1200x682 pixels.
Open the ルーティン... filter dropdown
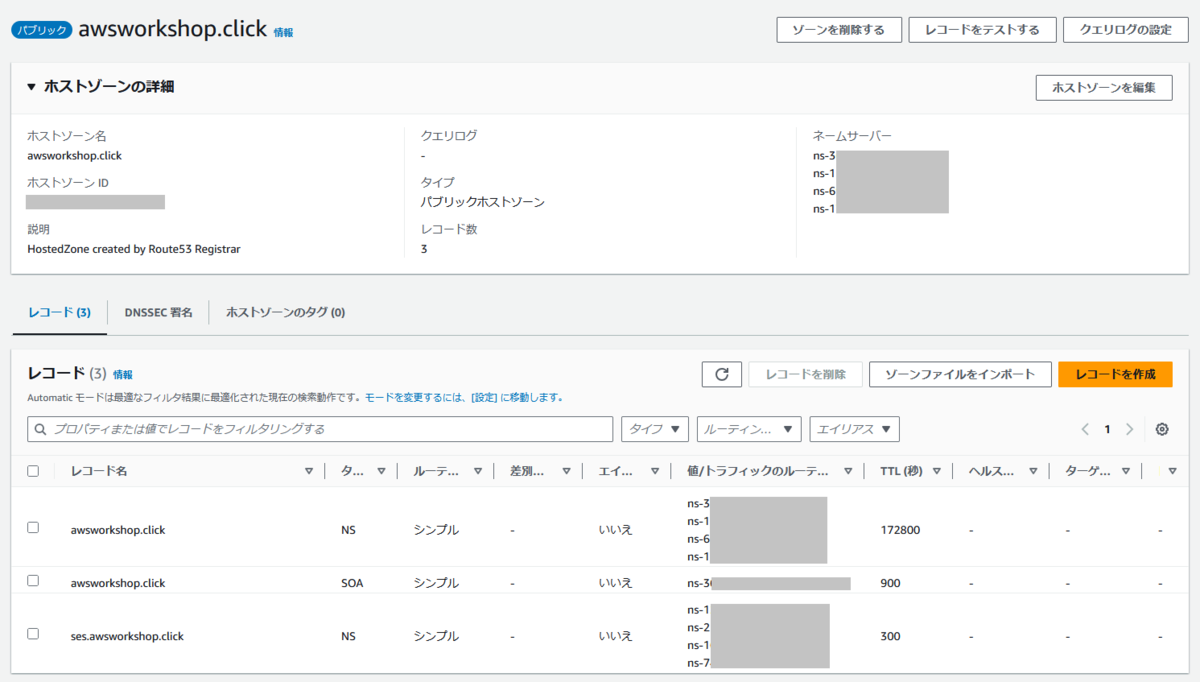pyautogui.click(x=749, y=429)
